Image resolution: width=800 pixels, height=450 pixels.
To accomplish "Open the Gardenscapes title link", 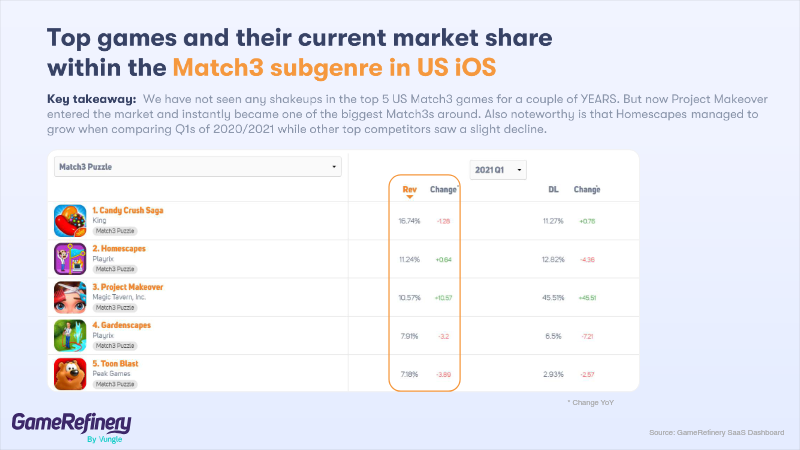I will tap(122, 325).
